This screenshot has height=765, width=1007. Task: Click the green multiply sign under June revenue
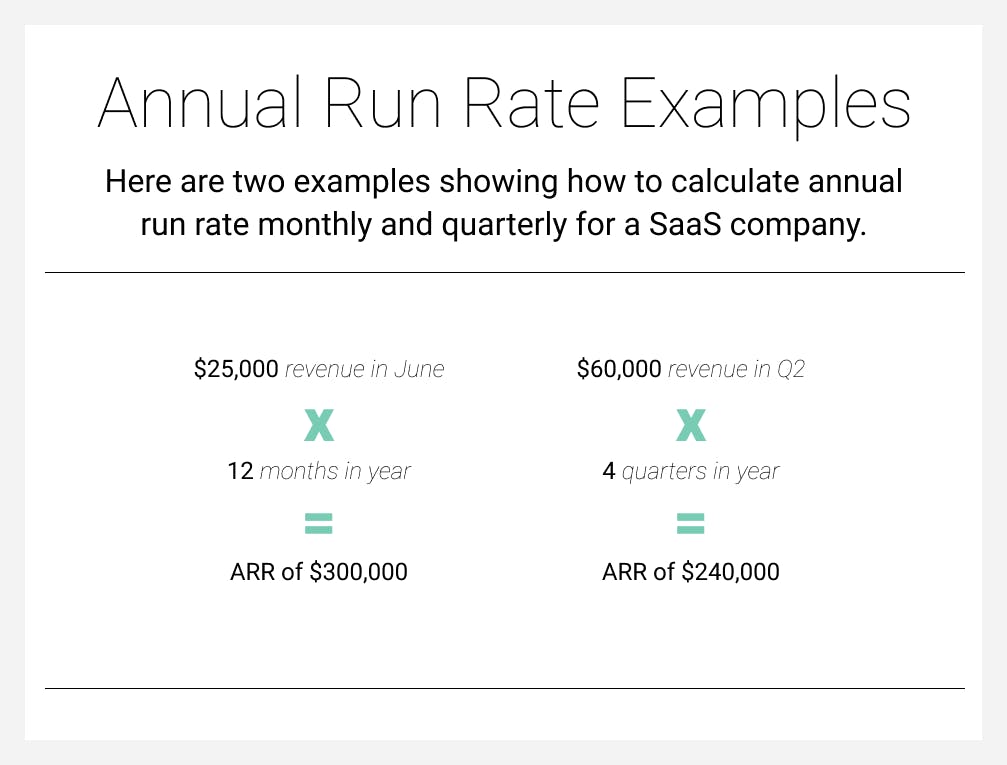click(319, 426)
